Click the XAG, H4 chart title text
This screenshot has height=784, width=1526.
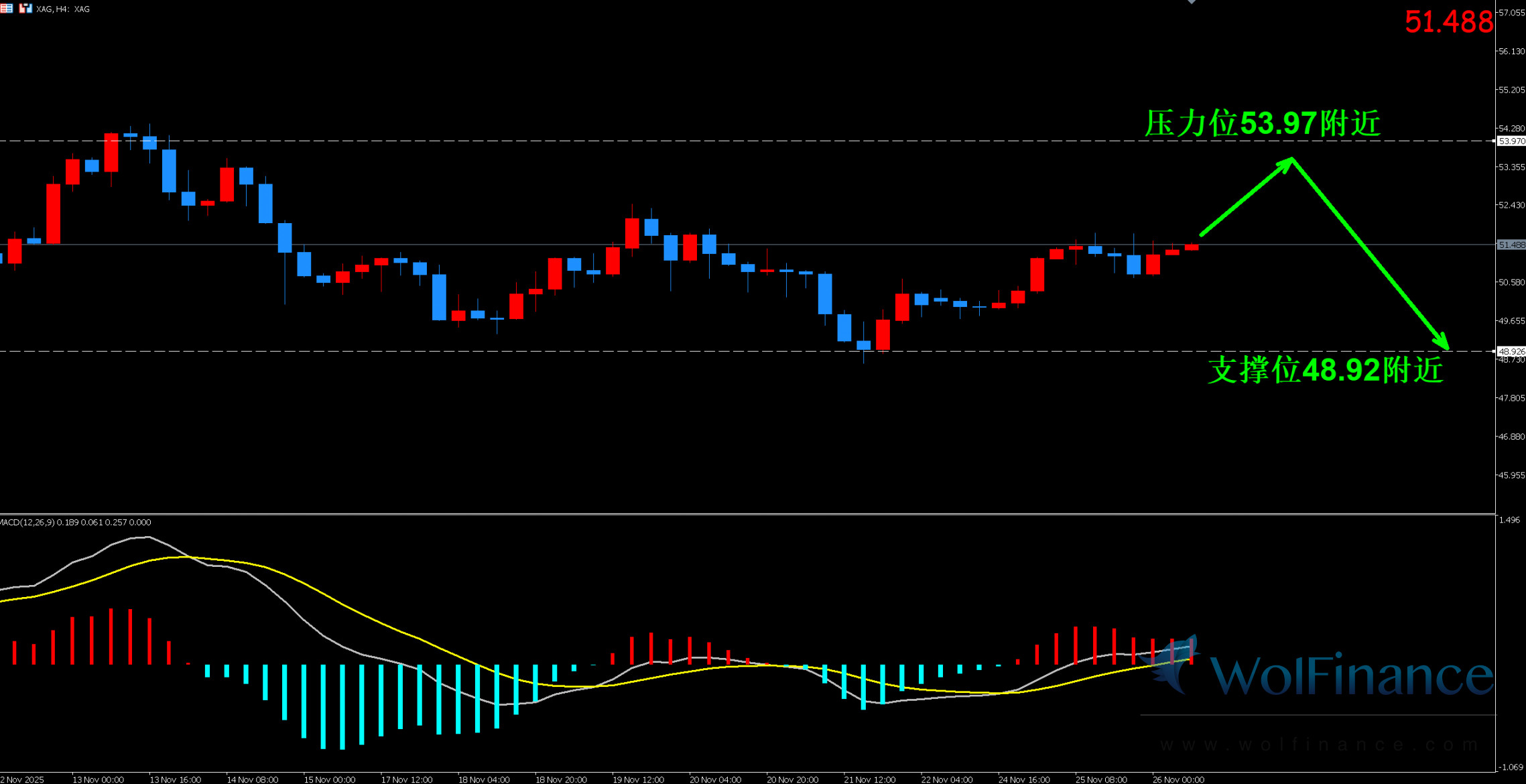pos(63,9)
